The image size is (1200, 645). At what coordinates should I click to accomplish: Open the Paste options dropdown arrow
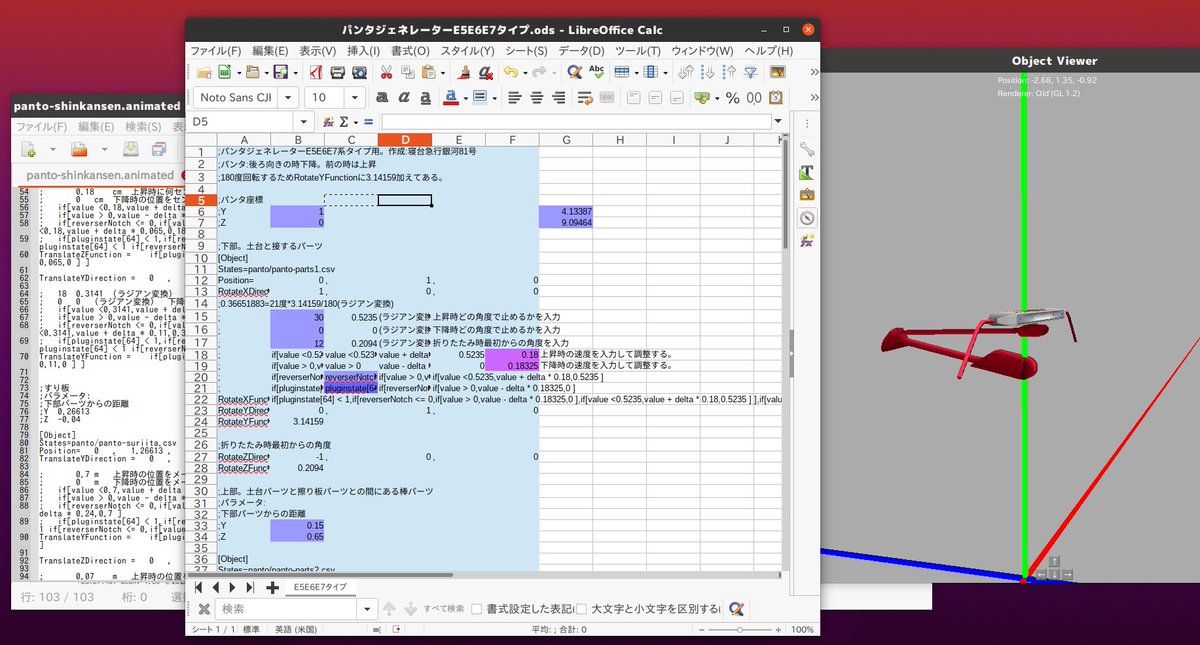pyautogui.click(x=443, y=72)
